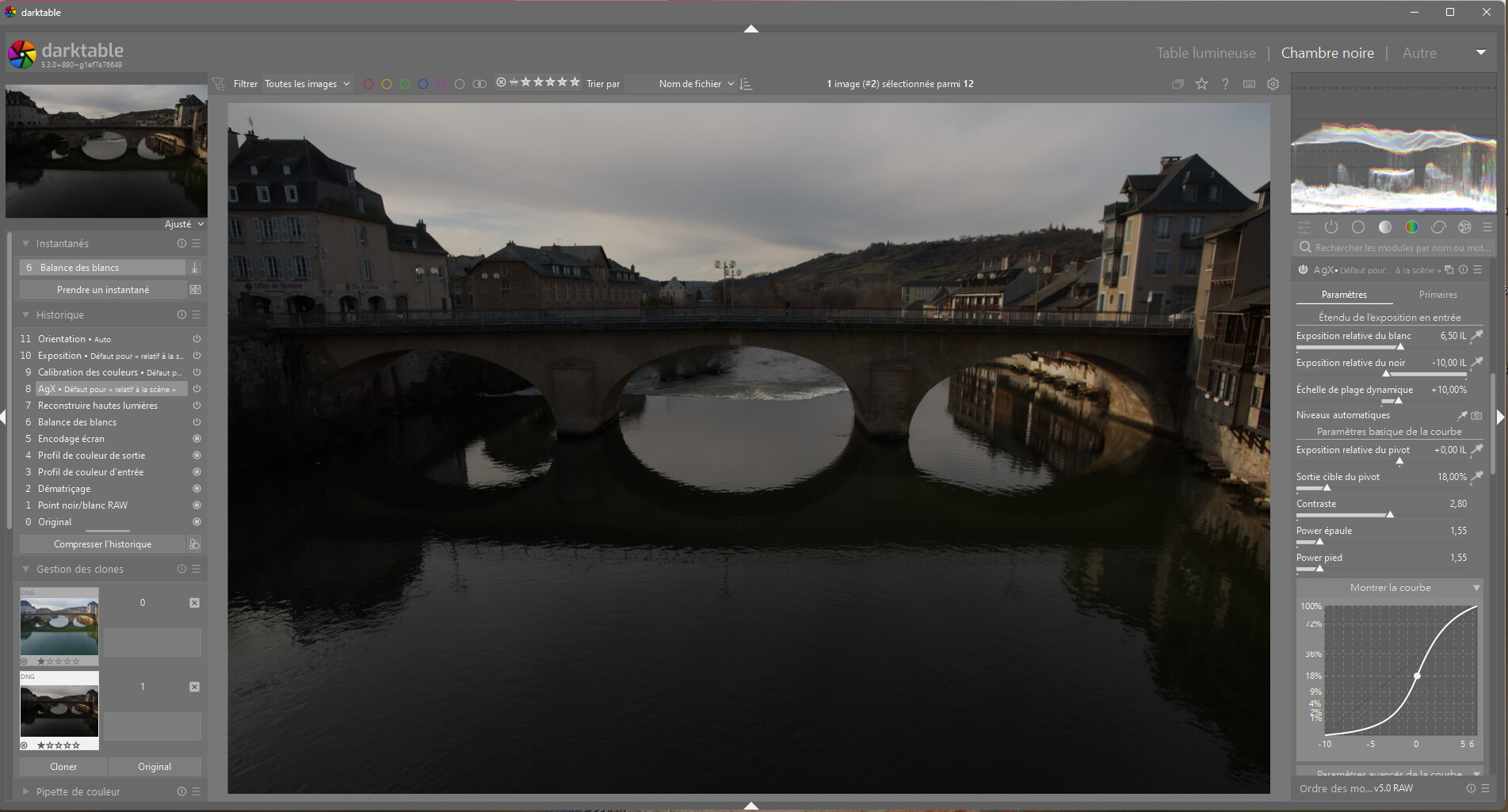1508x812 pixels.
Task: Click the snapshot comparison icon beside Prendre un instantané
Action: pos(195,290)
